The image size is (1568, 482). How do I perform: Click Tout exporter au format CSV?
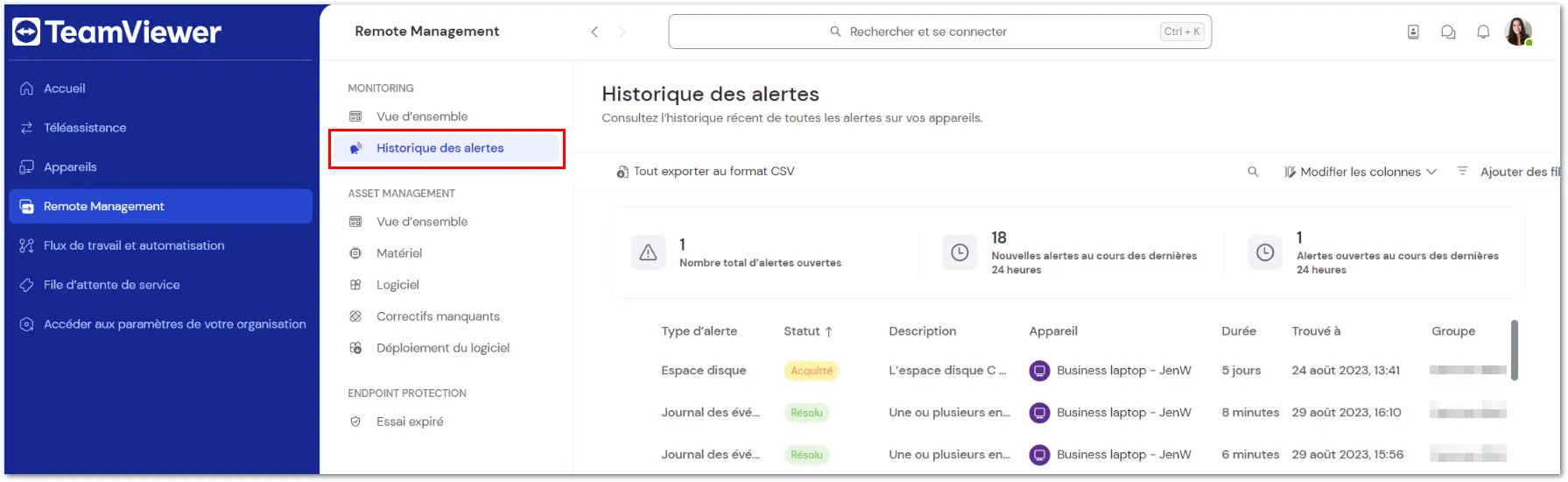click(706, 172)
